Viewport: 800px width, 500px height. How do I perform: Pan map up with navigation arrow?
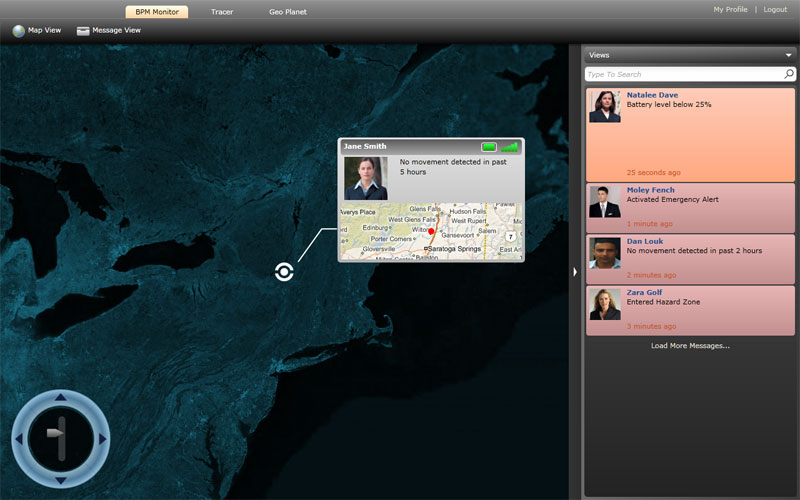tap(60, 399)
